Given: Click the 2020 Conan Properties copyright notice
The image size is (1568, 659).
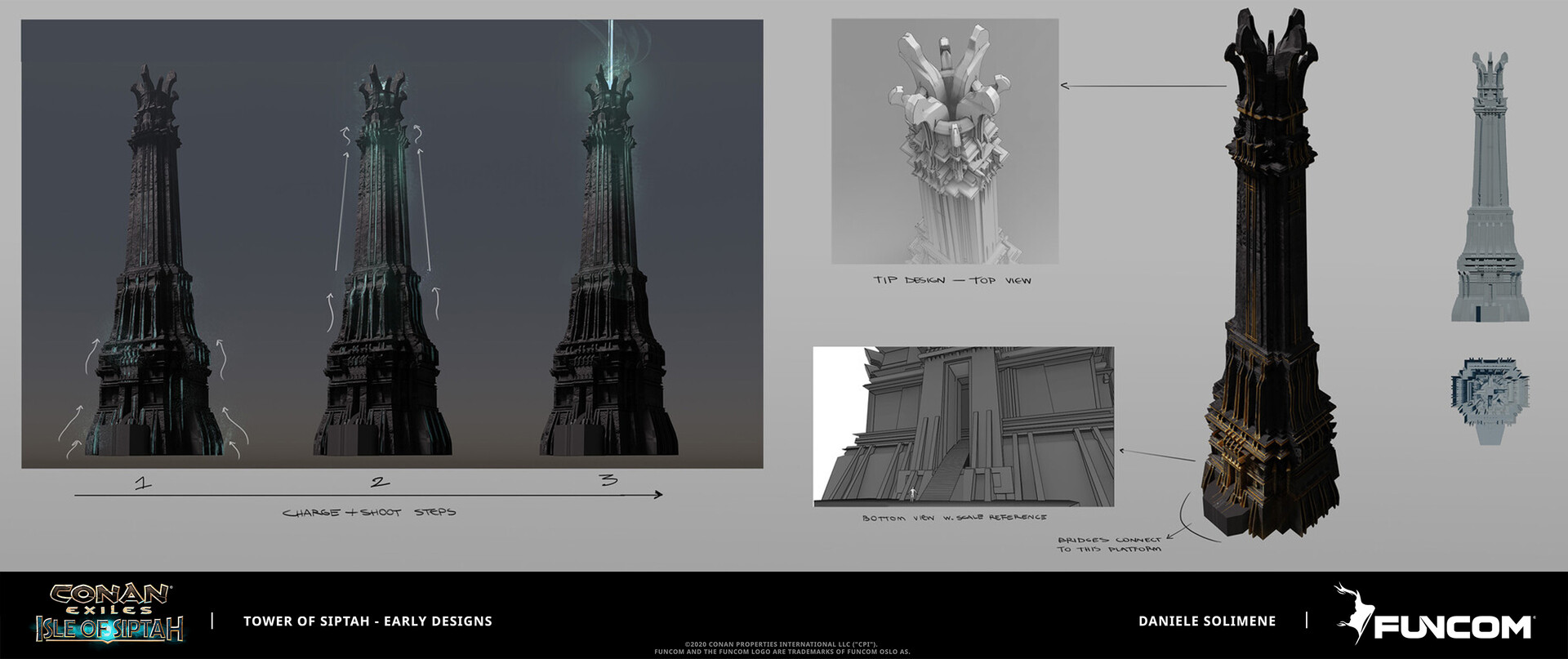Looking at the screenshot, I should (x=782, y=648).
